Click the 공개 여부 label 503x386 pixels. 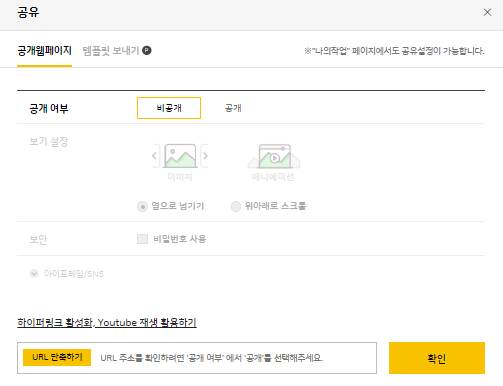(49, 109)
